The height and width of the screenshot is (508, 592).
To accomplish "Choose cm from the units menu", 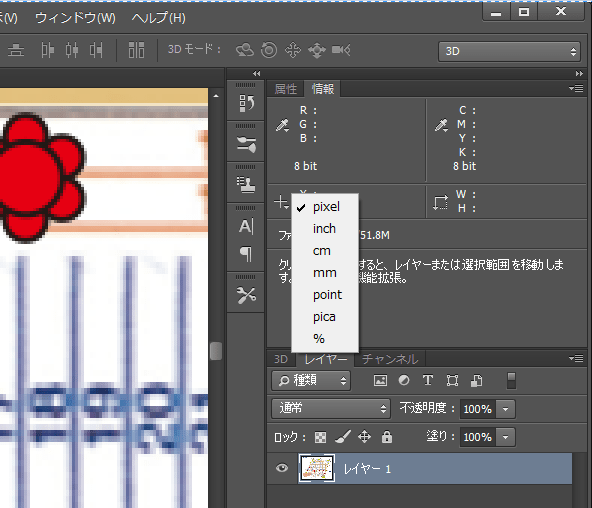I will point(325,251).
